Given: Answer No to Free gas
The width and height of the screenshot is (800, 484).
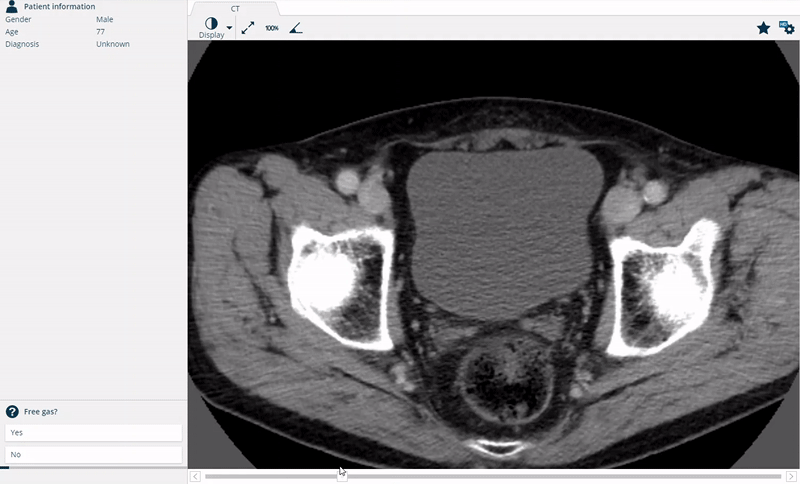Looking at the screenshot, I should [93, 454].
